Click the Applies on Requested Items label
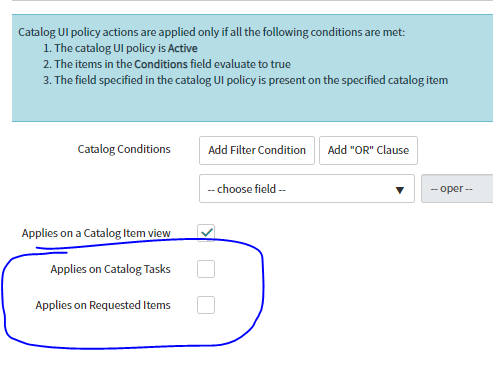 [x=103, y=305]
